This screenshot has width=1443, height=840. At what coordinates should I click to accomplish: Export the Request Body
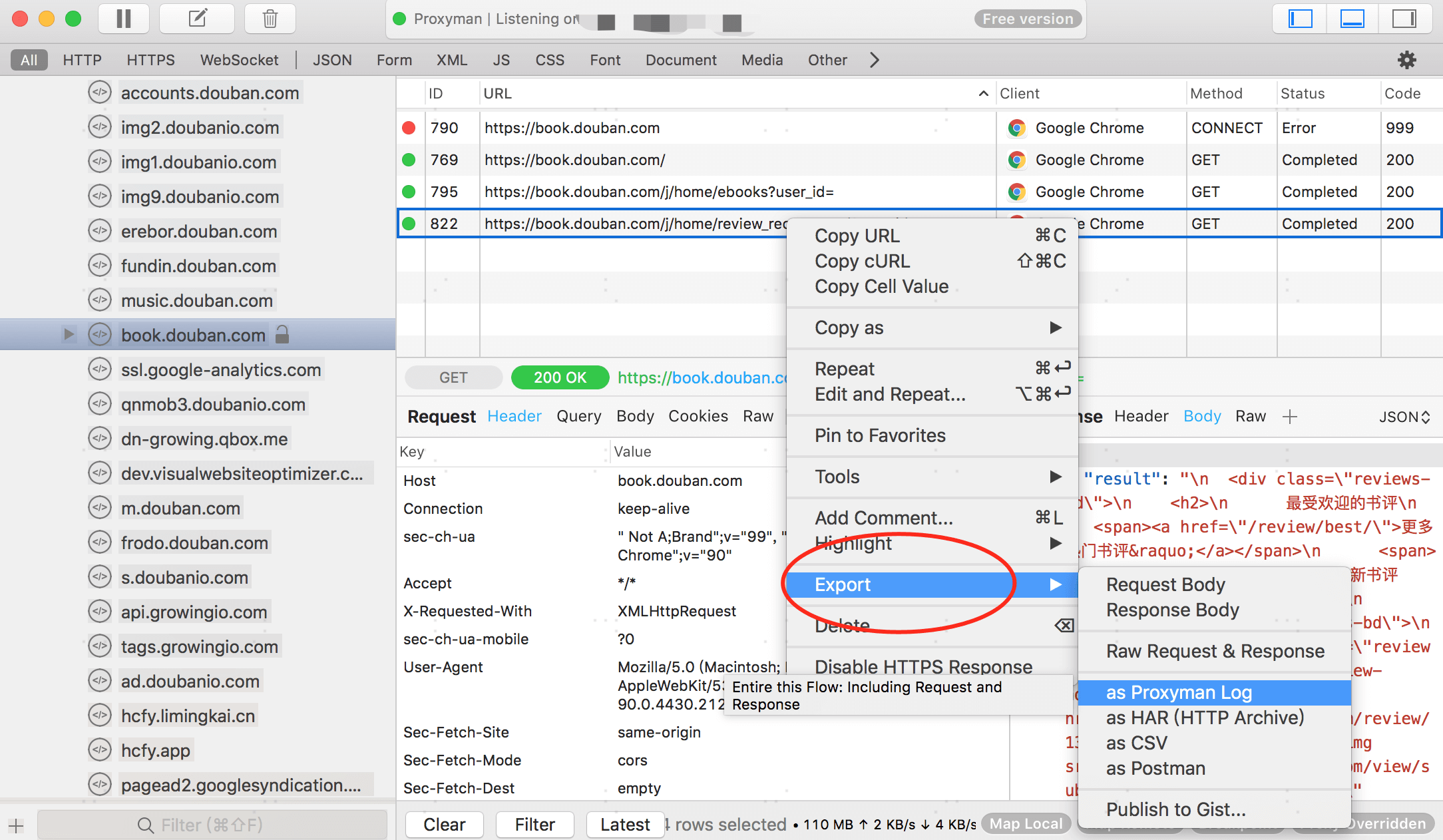point(1214,584)
